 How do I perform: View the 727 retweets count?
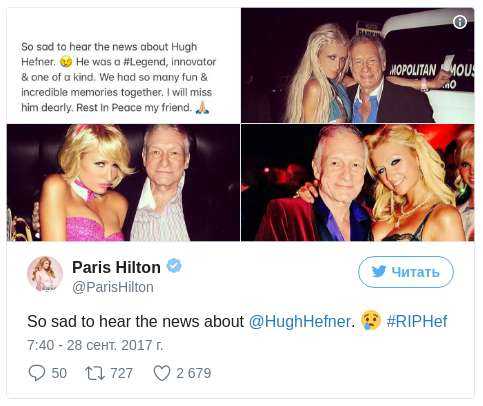pos(121,373)
